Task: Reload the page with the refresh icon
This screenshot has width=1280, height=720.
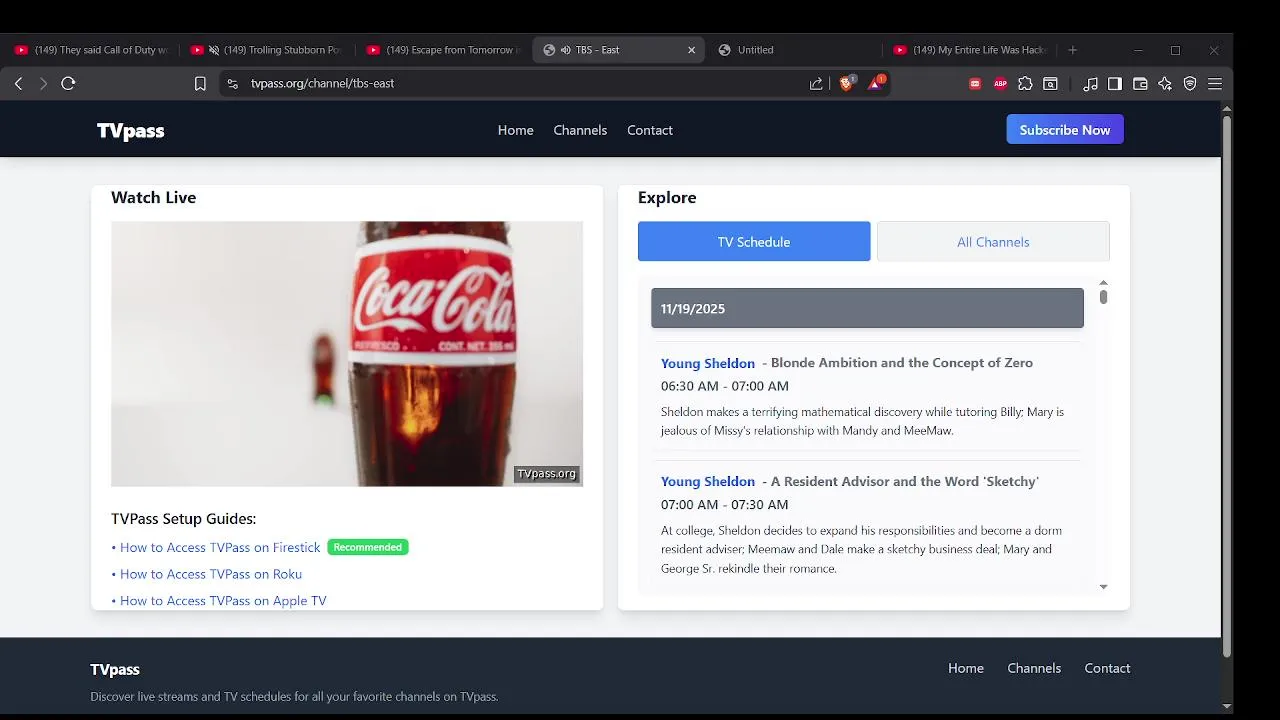Action: click(68, 84)
